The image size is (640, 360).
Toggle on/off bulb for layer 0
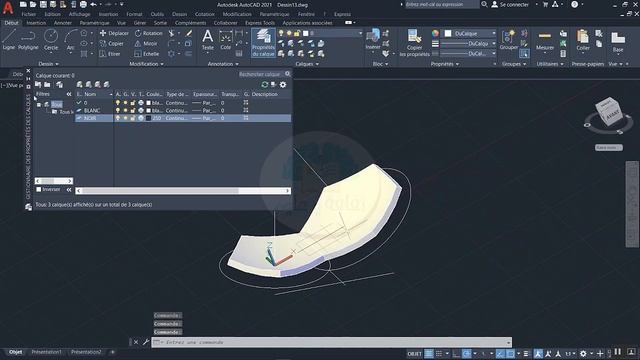(118, 103)
